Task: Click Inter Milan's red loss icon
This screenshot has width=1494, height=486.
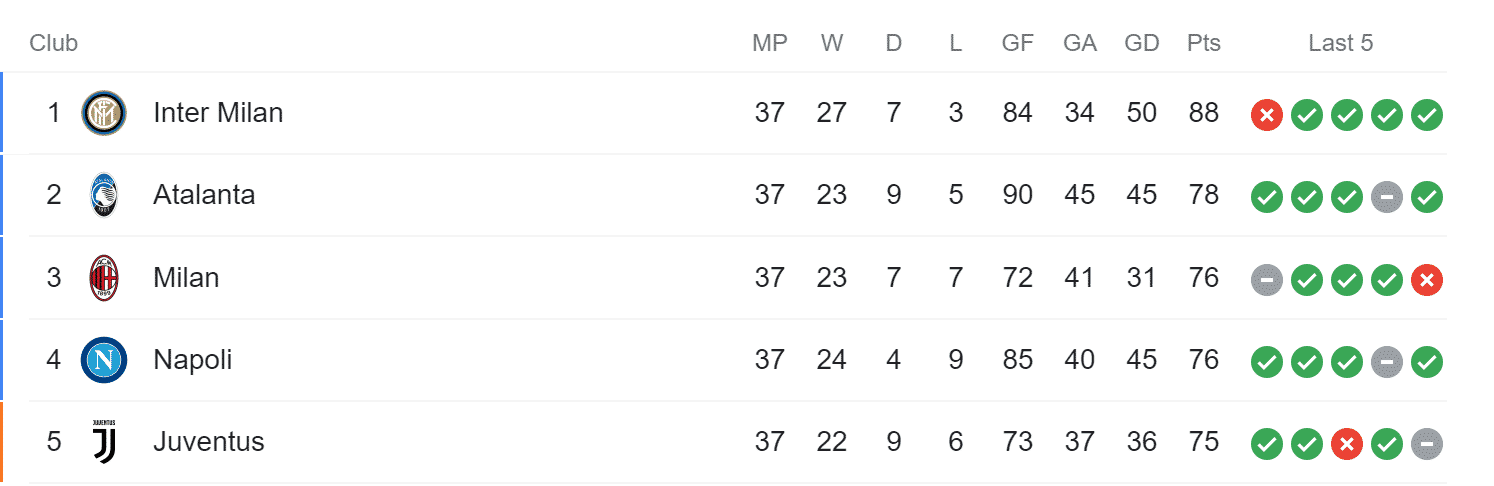Action: (x=1266, y=115)
